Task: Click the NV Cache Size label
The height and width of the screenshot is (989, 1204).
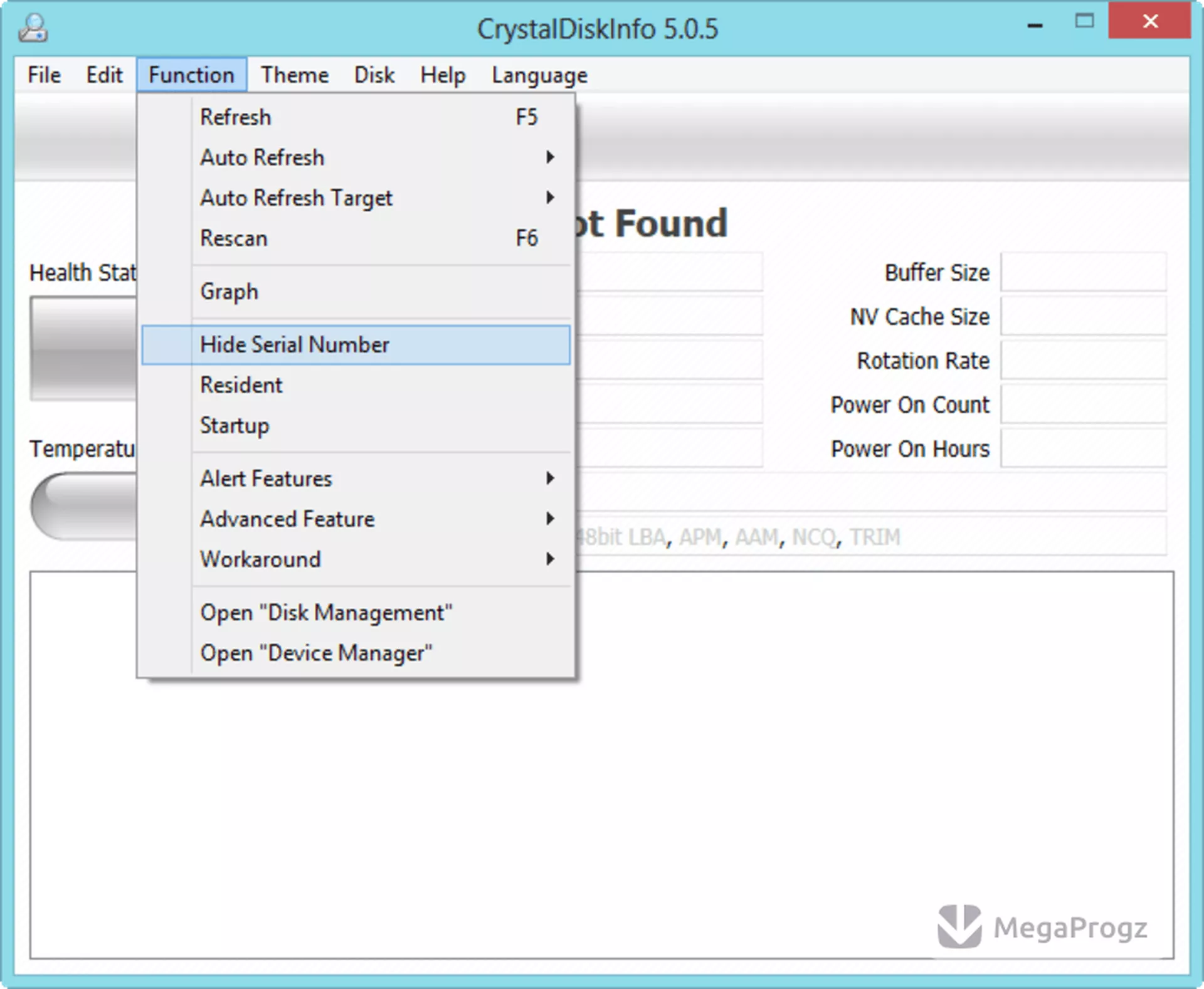Action: 919,317
